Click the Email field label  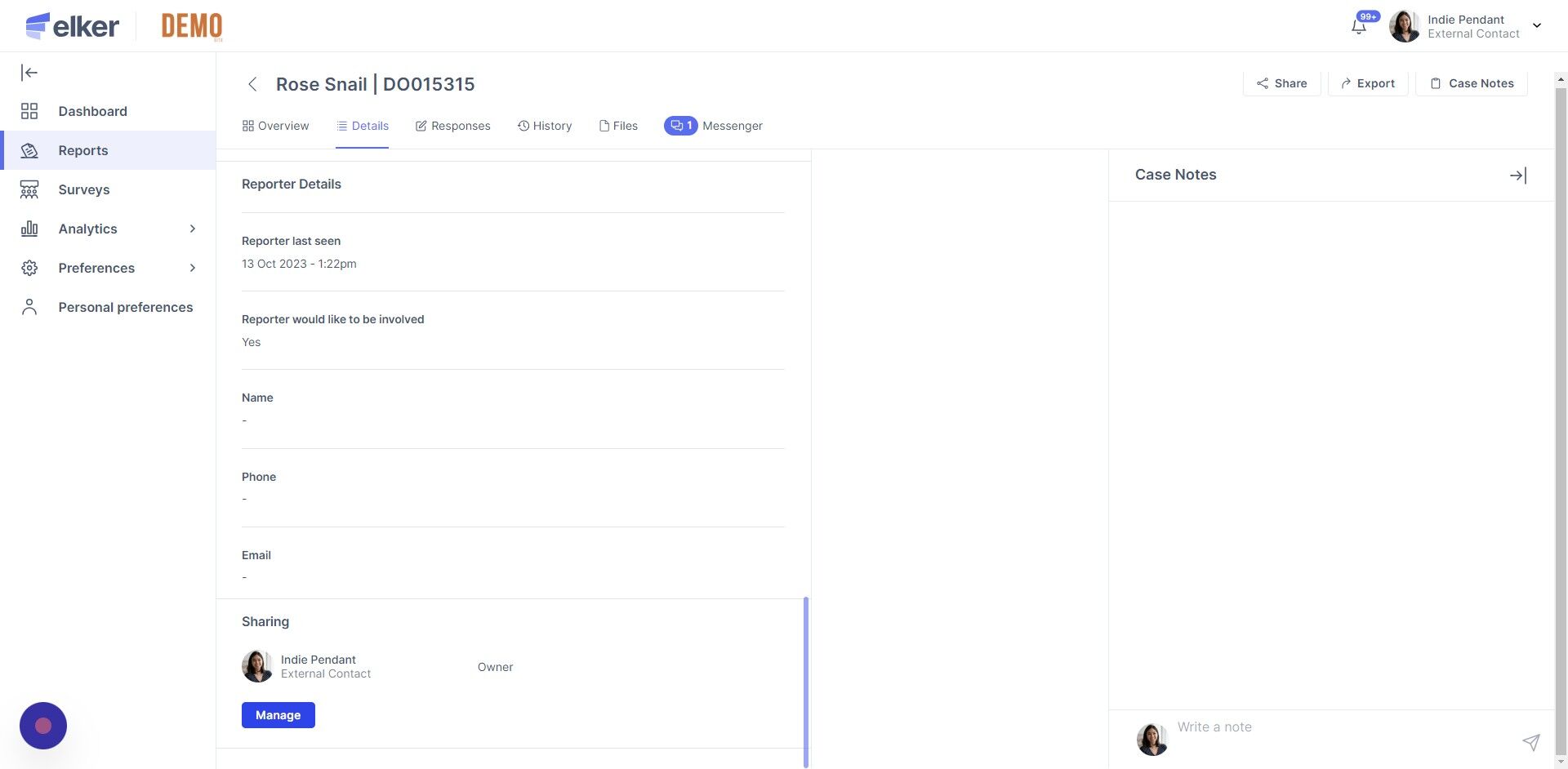tap(256, 555)
